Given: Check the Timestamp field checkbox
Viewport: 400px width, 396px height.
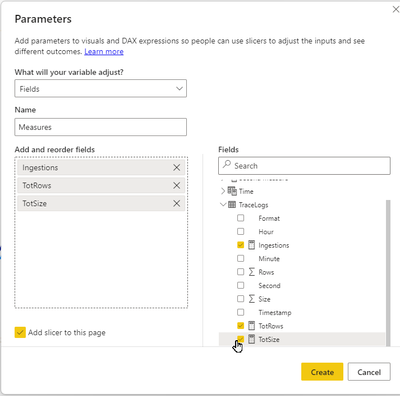Looking at the screenshot, I should [240, 312].
